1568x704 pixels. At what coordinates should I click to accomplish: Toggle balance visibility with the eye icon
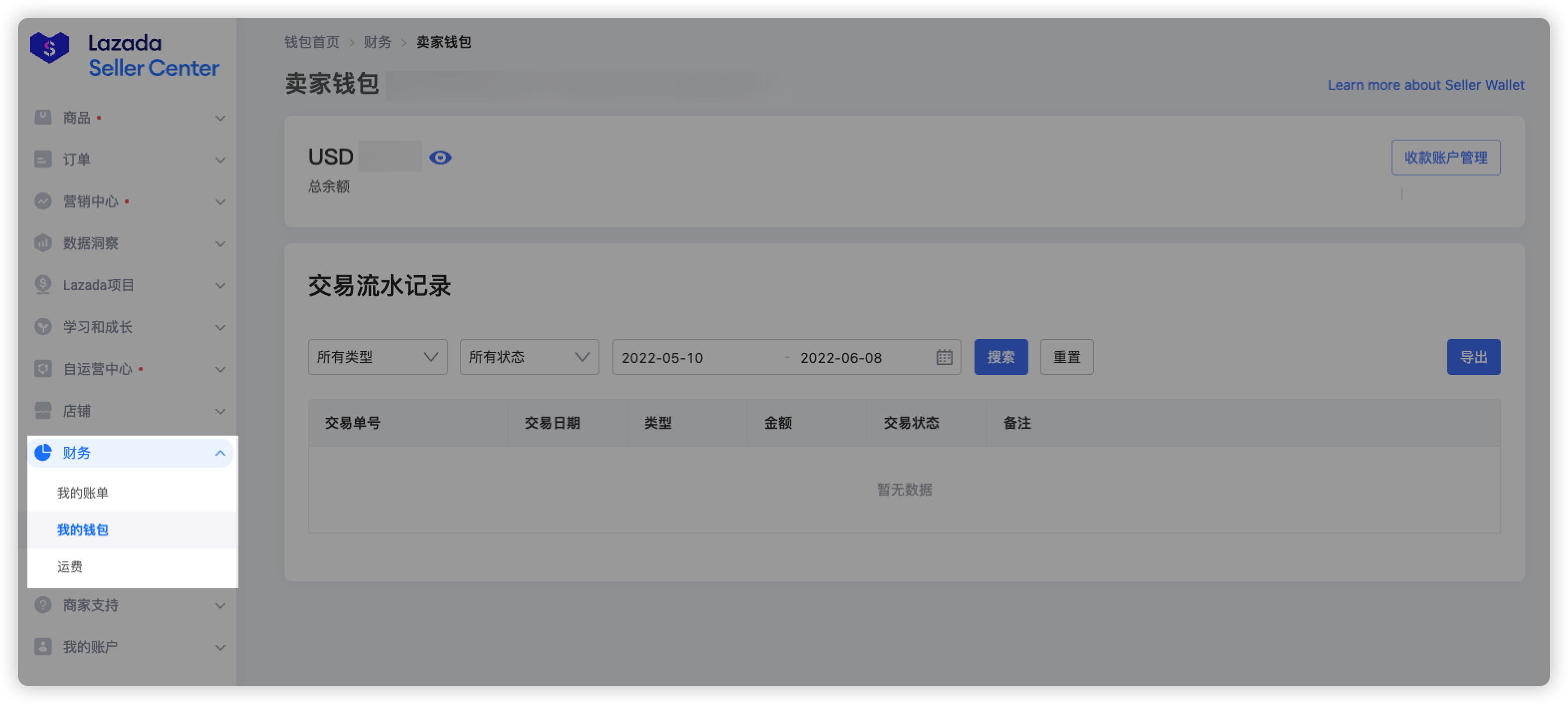(441, 157)
